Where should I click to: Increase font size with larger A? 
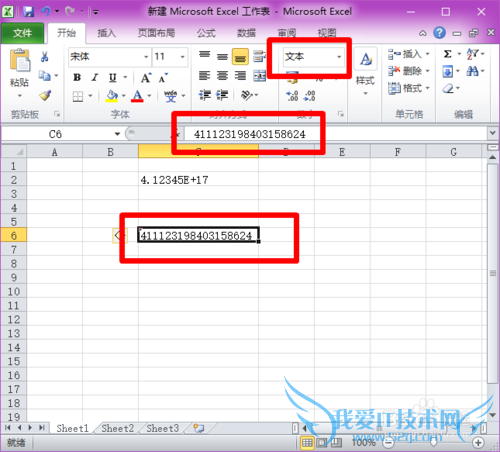(x=146, y=78)
